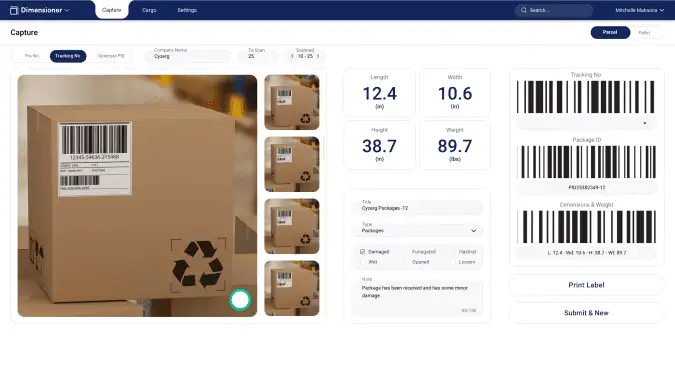Open the Cargo tab
Screen dimensions: 675x373
point(149,10)
